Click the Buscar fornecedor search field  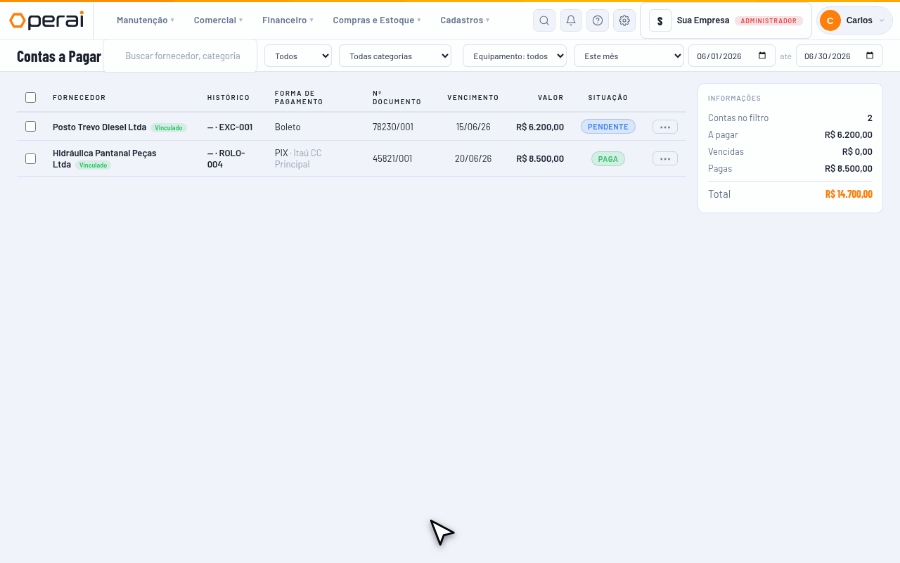180,56
